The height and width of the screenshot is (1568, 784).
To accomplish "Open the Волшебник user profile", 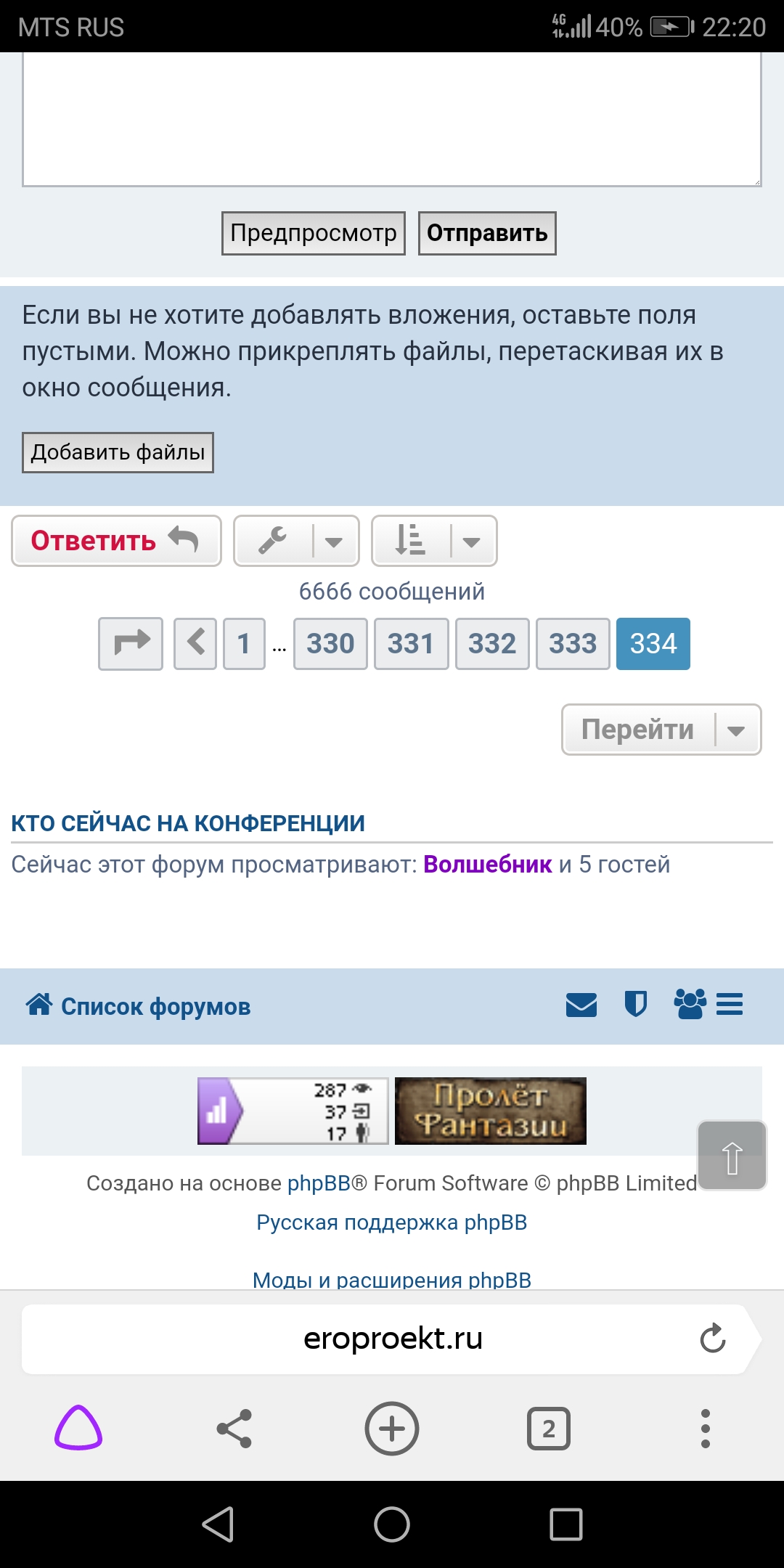I will (x=487, y=865).
